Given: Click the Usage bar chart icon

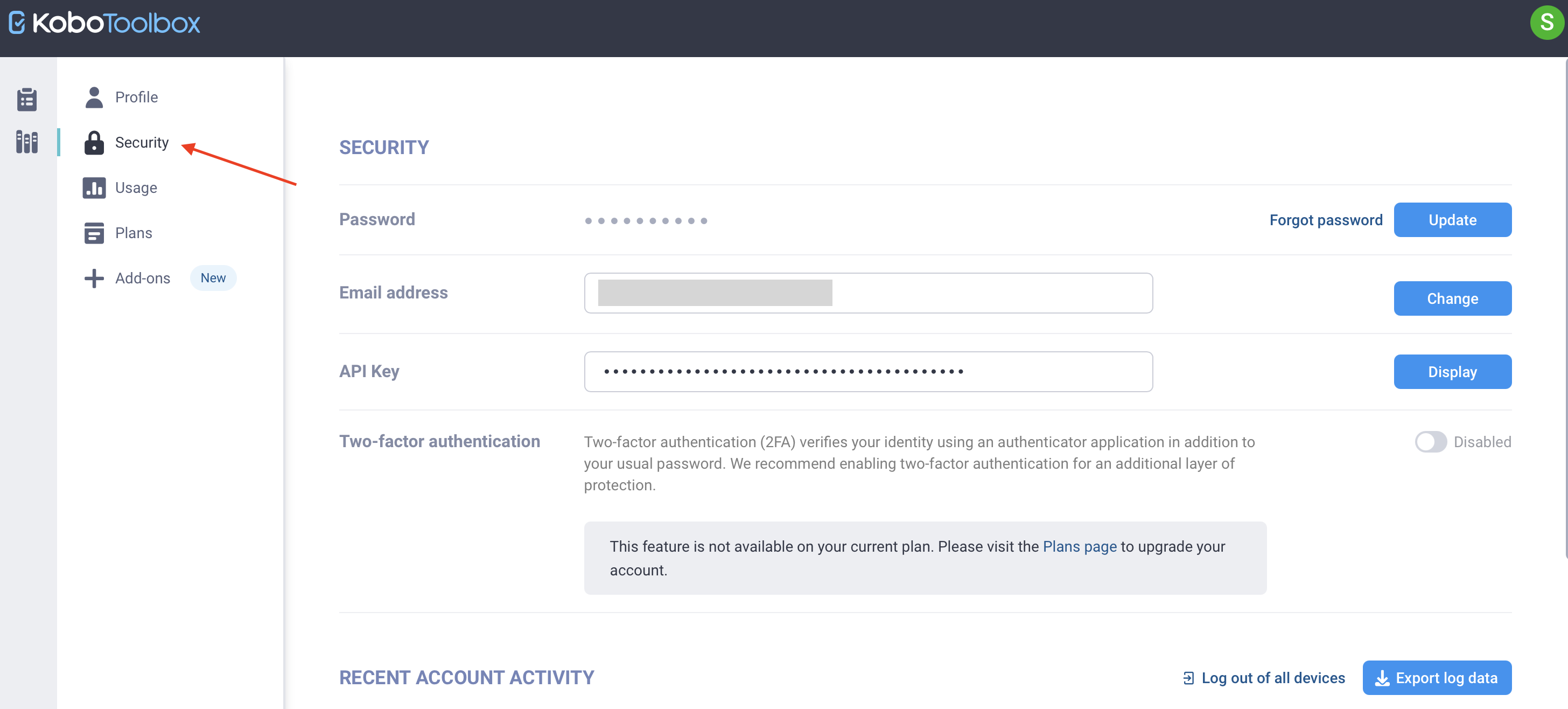Looking at the screenshot, I should click(x=94, y=187).
